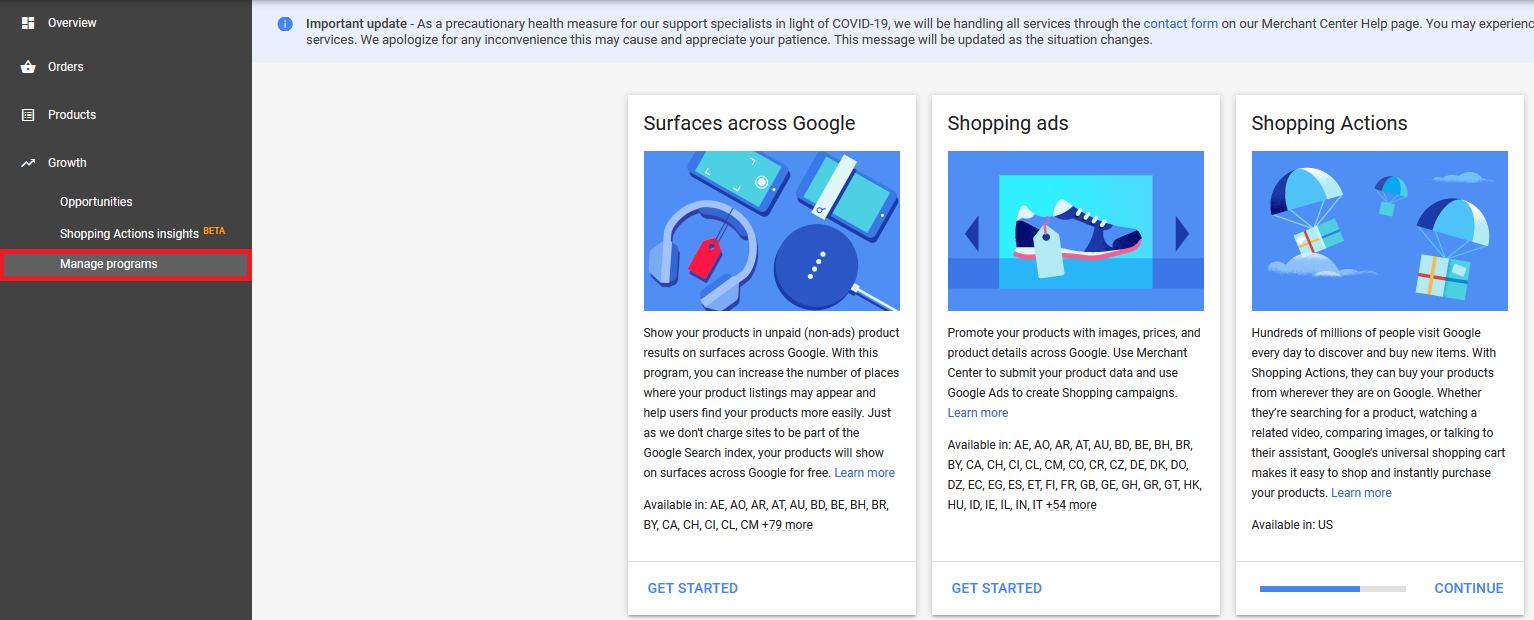
Task: Open Learn more under Shopping ads
Action: click(x=978, y=413)
